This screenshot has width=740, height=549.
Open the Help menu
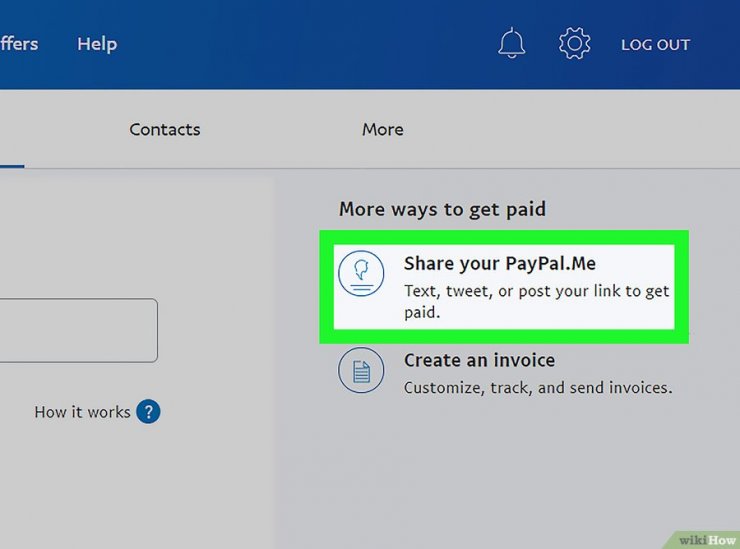click(97, 44)
